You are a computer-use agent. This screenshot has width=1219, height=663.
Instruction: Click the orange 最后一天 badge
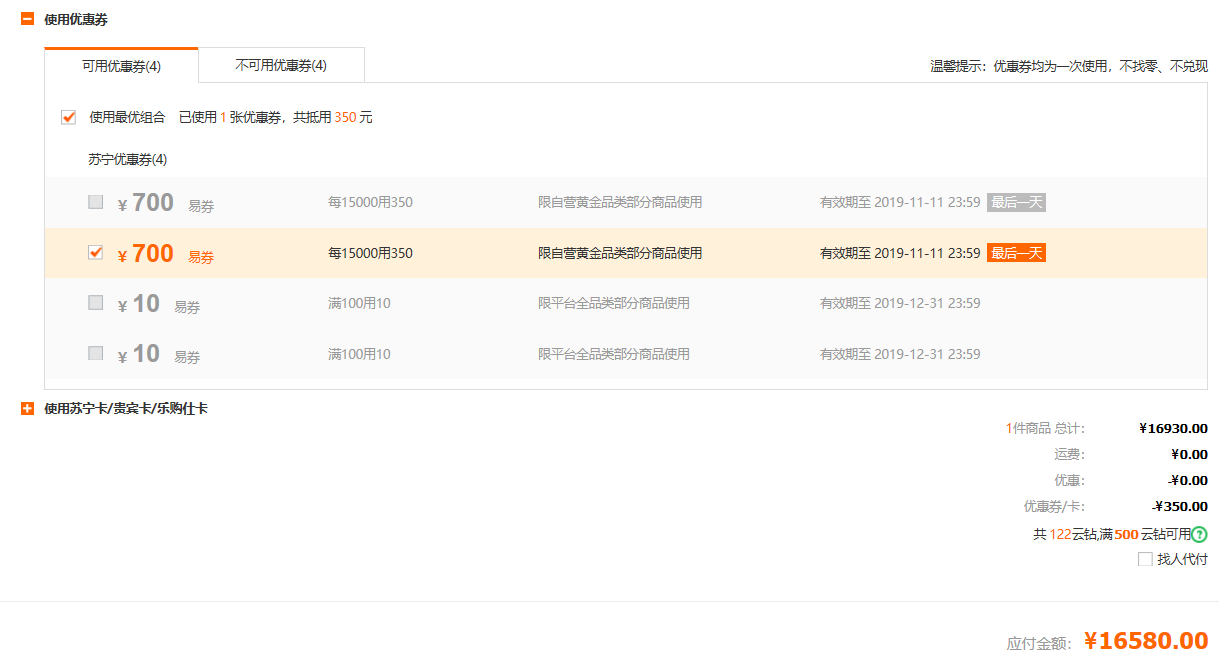[x=1016, y=253]
